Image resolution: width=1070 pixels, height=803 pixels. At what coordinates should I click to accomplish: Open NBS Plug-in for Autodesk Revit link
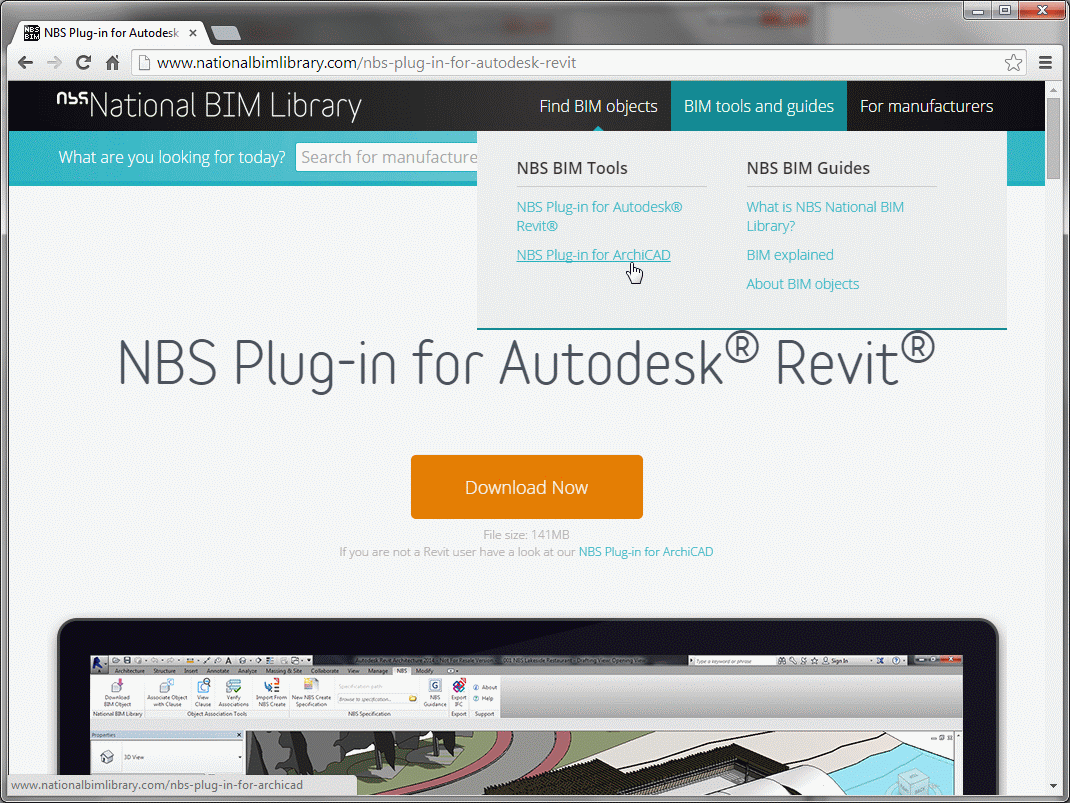click(599, 216)
